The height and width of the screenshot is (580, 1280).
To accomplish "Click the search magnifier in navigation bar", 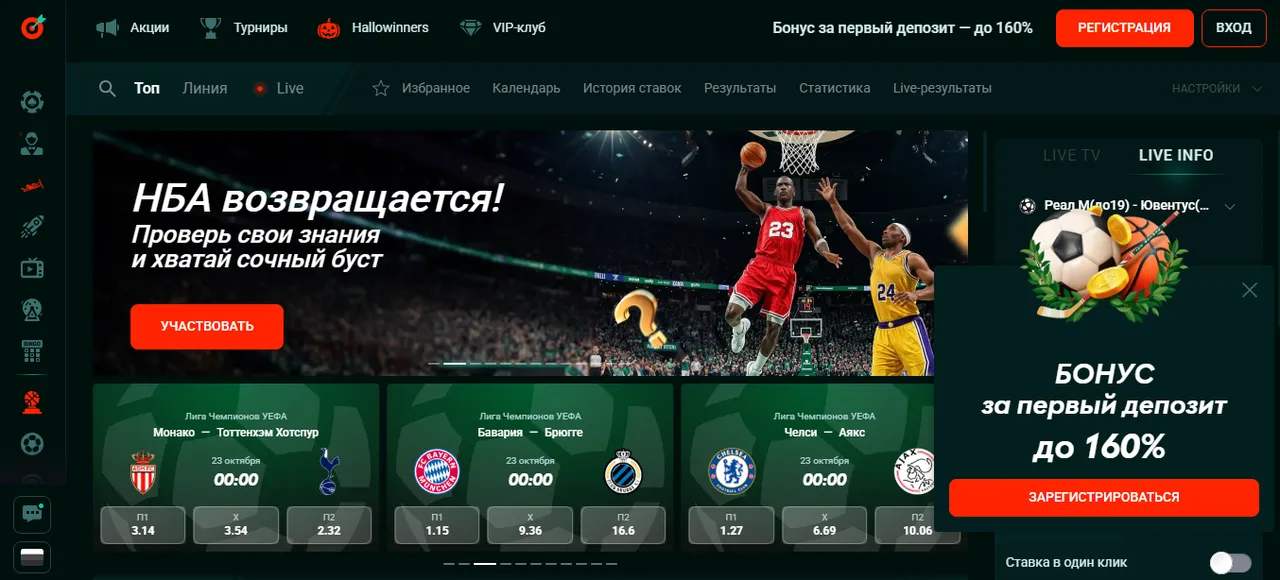I will (x=107, y=88).
